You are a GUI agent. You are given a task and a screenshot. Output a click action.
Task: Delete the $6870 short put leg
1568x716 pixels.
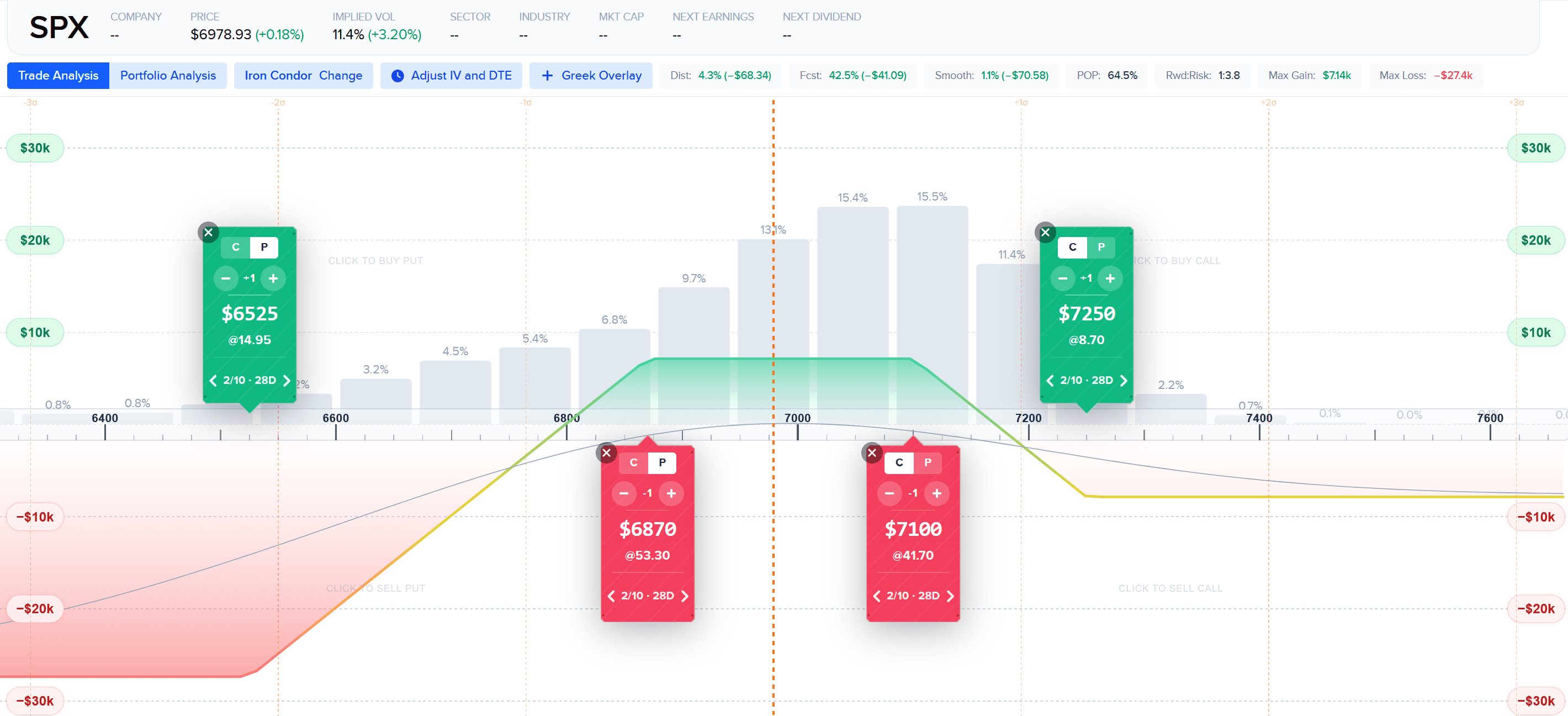pyautogui.click(x=606, y=452)
